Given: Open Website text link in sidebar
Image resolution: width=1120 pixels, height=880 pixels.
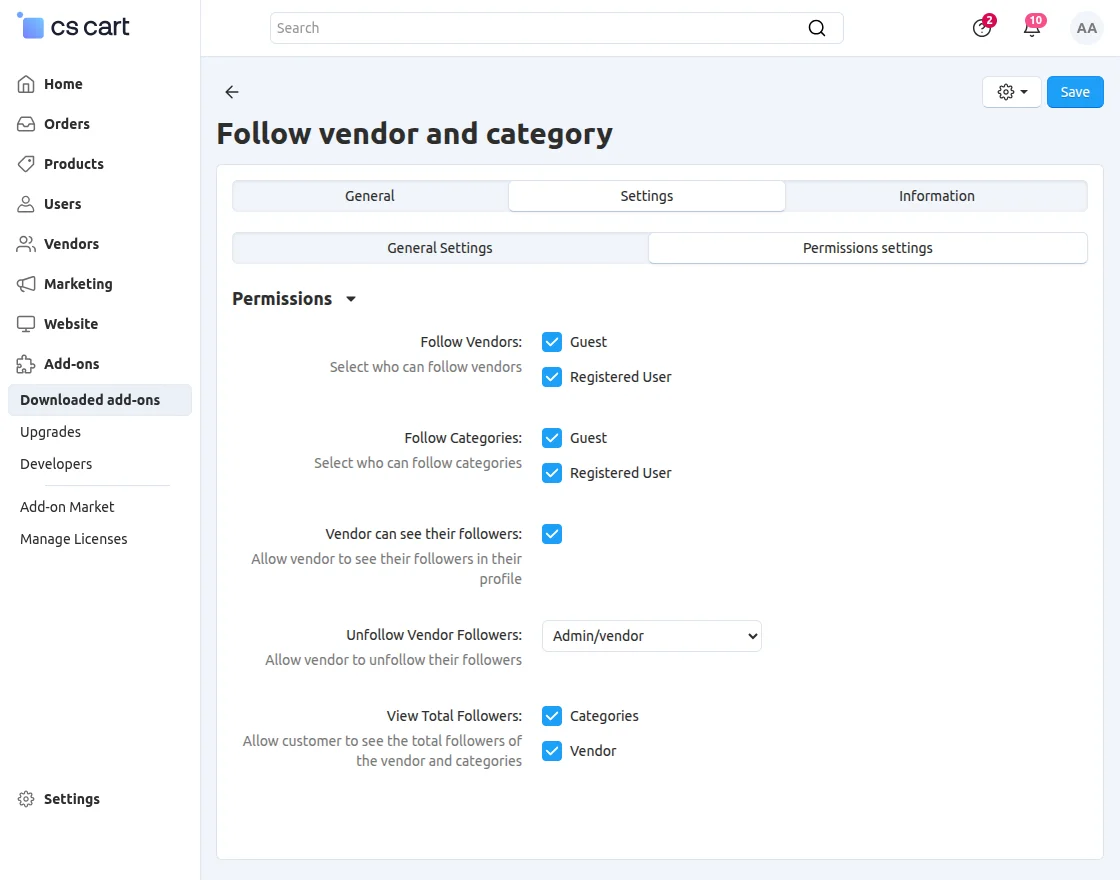Looking at the screenshot, I should (x=71, y=324).
